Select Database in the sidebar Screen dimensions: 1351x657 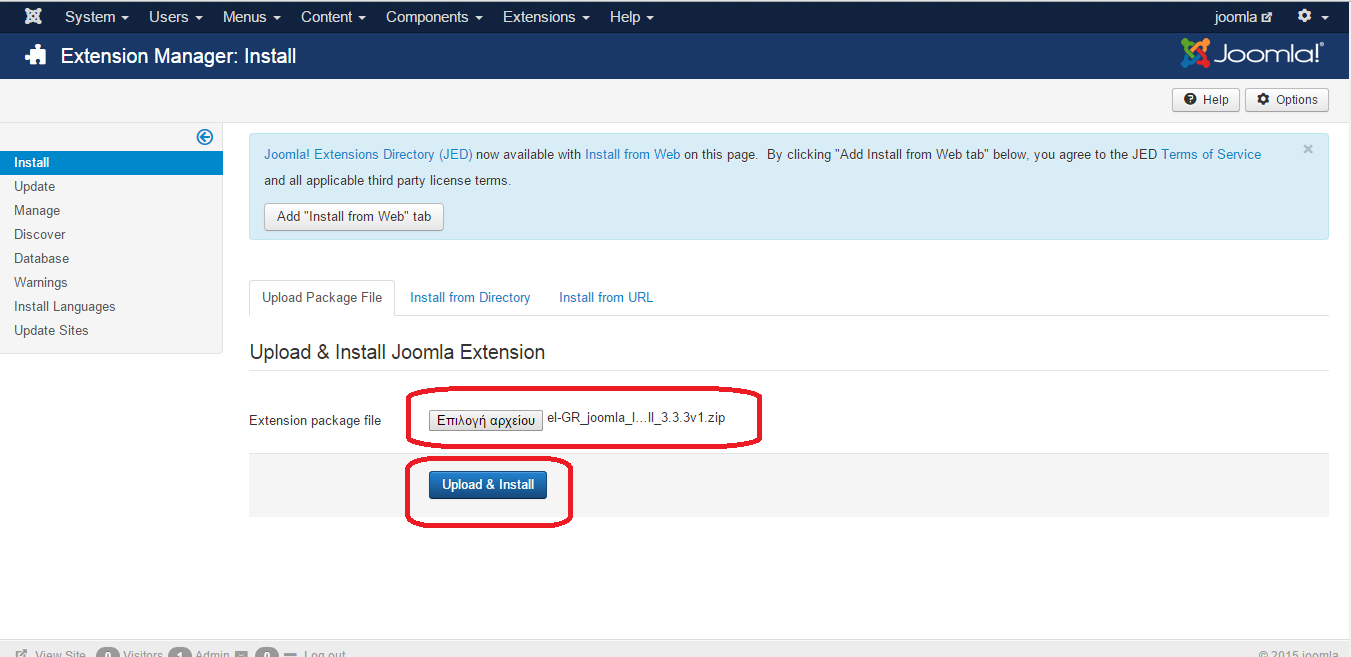coord(111,259)
